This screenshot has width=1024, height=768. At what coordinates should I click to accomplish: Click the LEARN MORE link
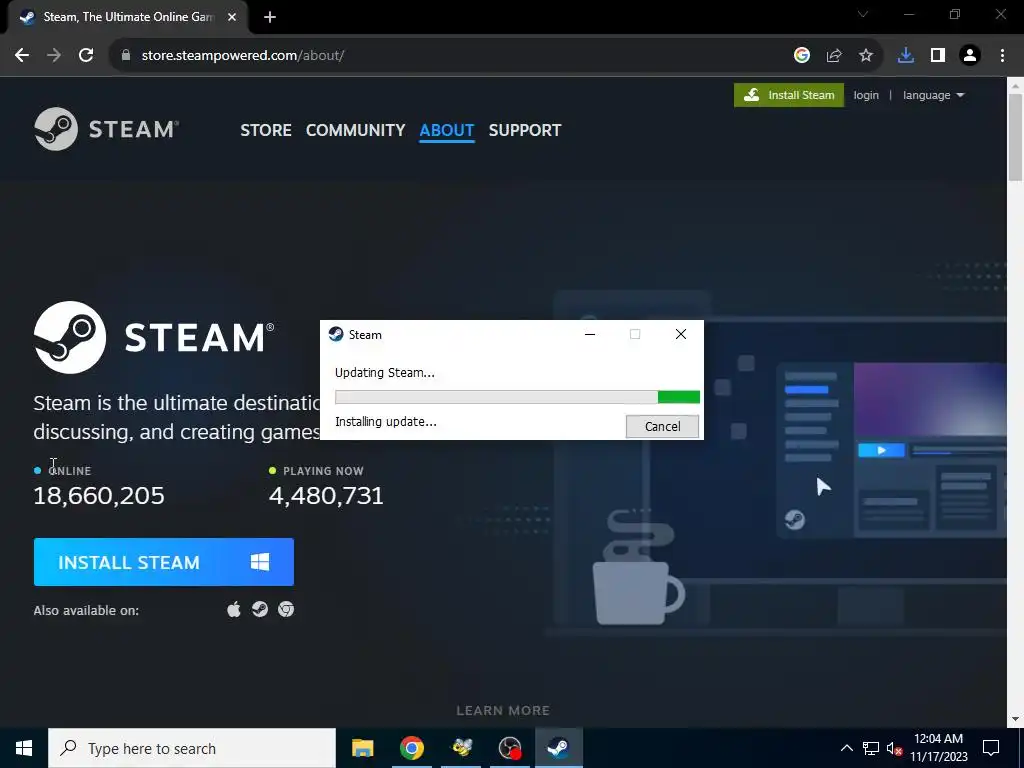[503, 710]
